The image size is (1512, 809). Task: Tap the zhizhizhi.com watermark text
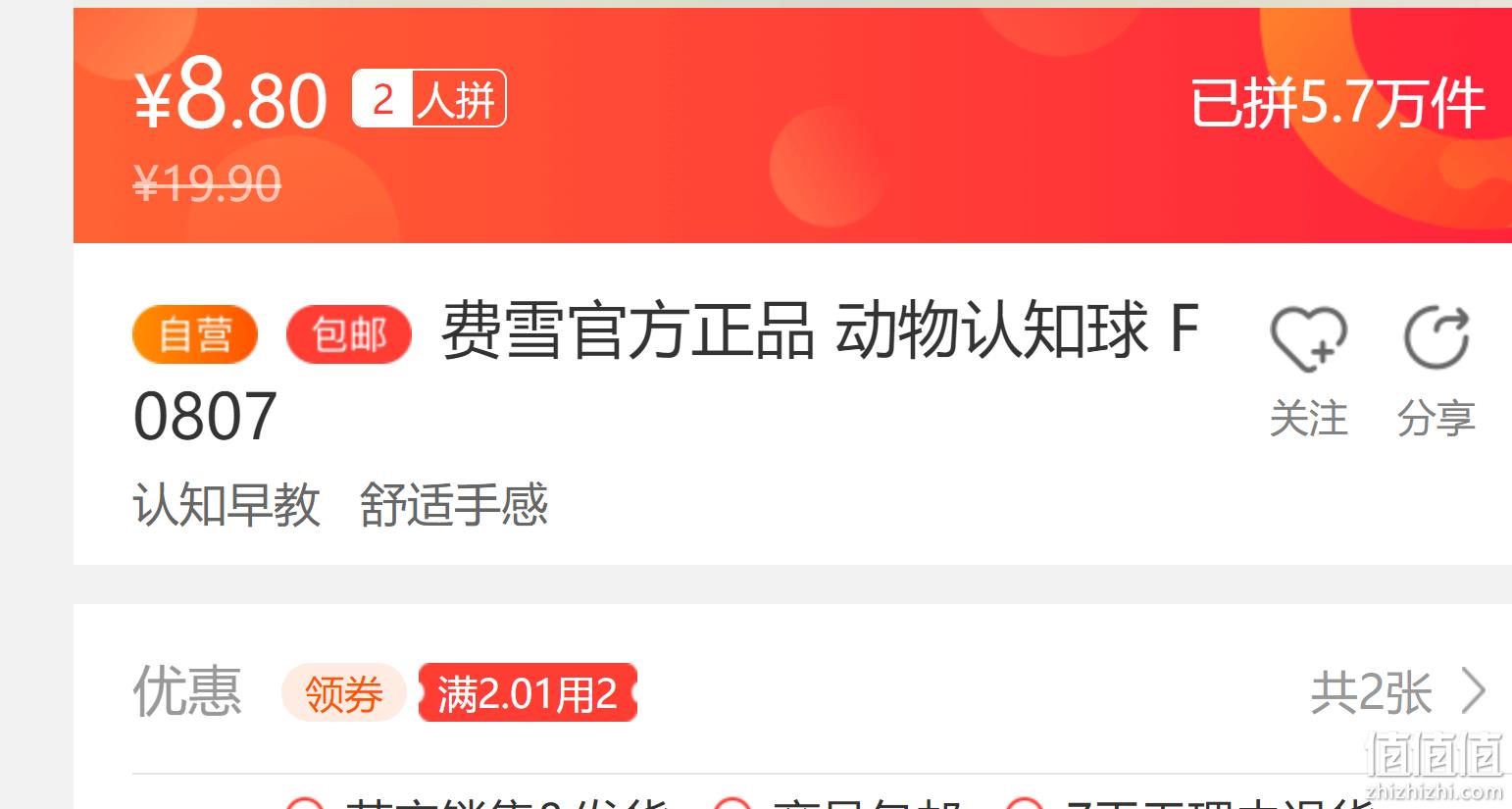click(1435, 791)
